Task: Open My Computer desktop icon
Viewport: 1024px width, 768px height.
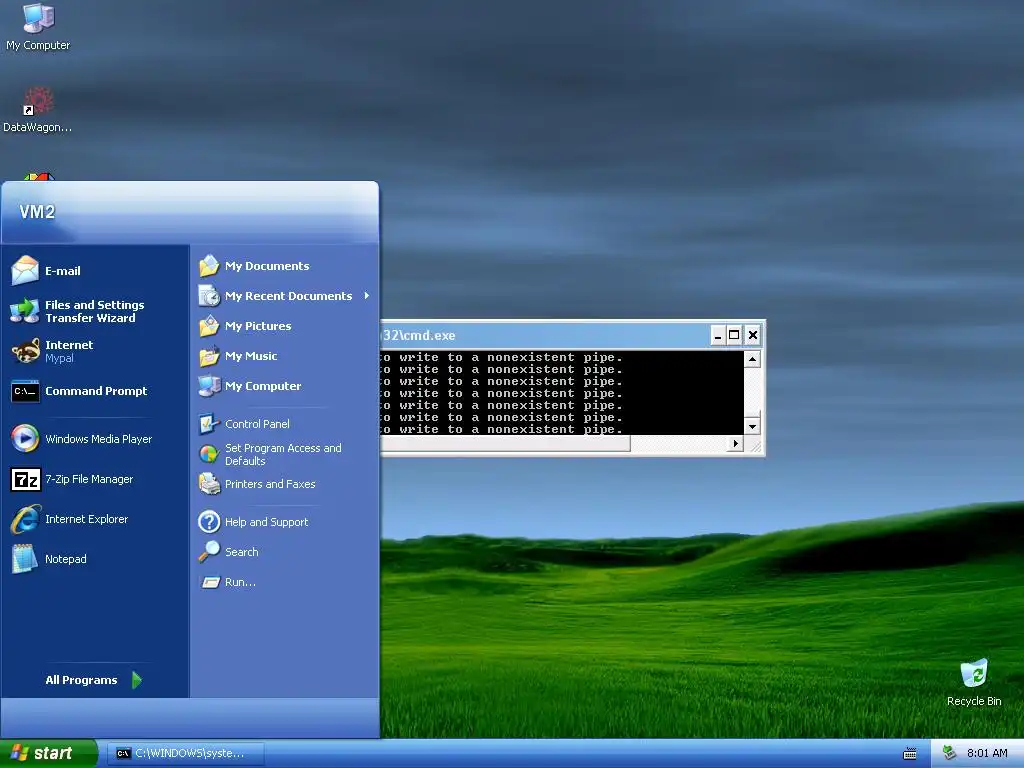Action: 39,18
